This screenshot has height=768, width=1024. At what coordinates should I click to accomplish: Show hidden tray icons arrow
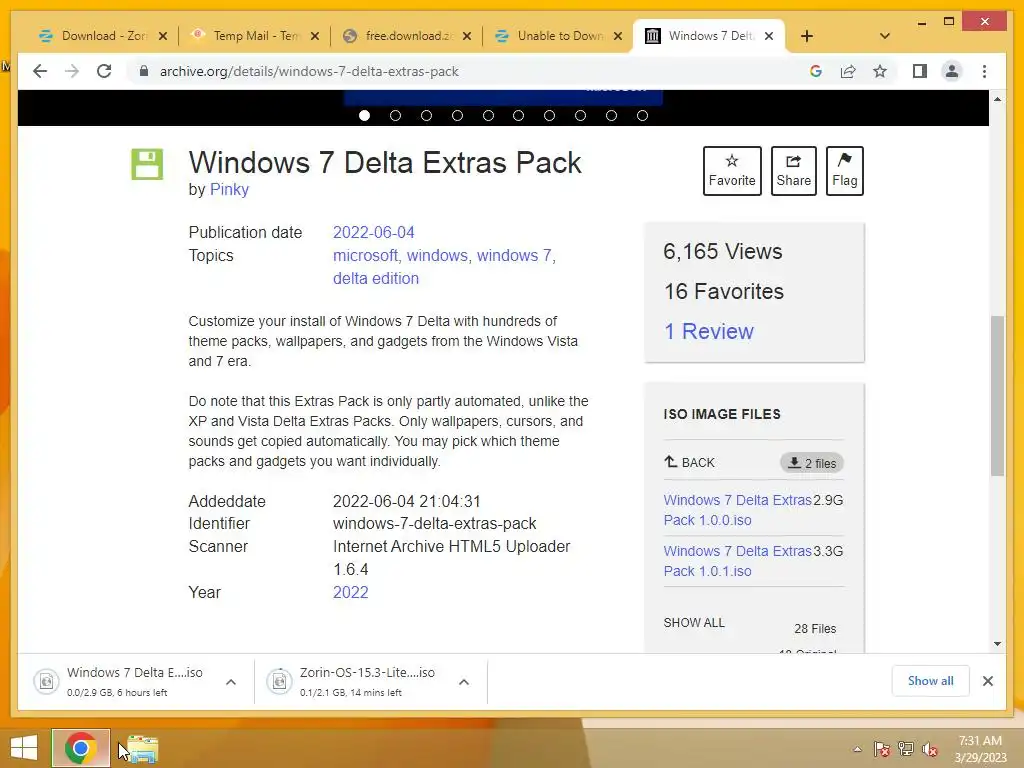(857, 749)
